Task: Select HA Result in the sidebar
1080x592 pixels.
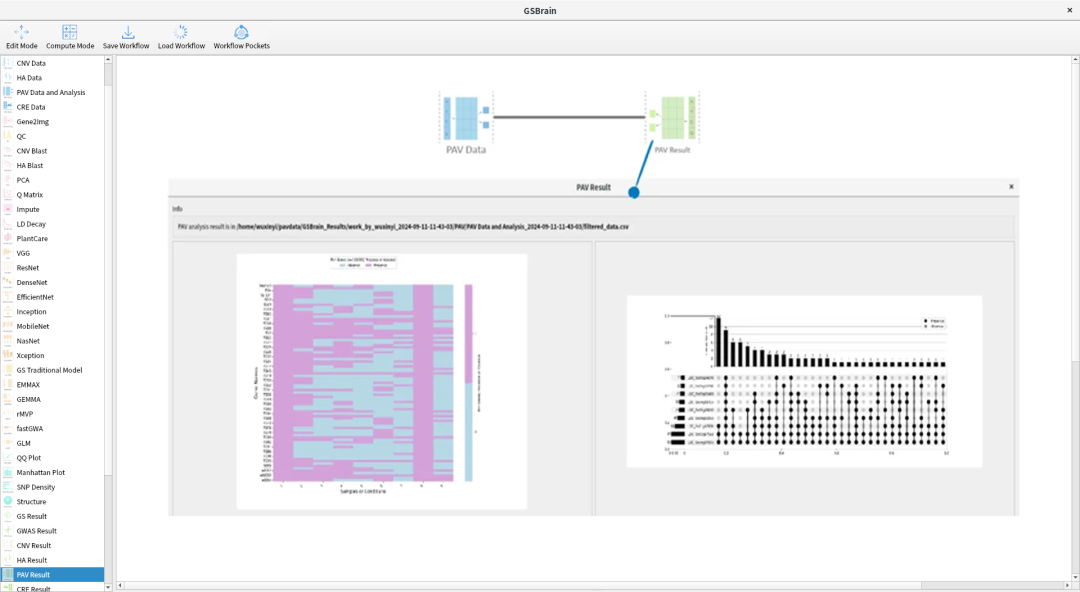Action: tap(52, 560)
